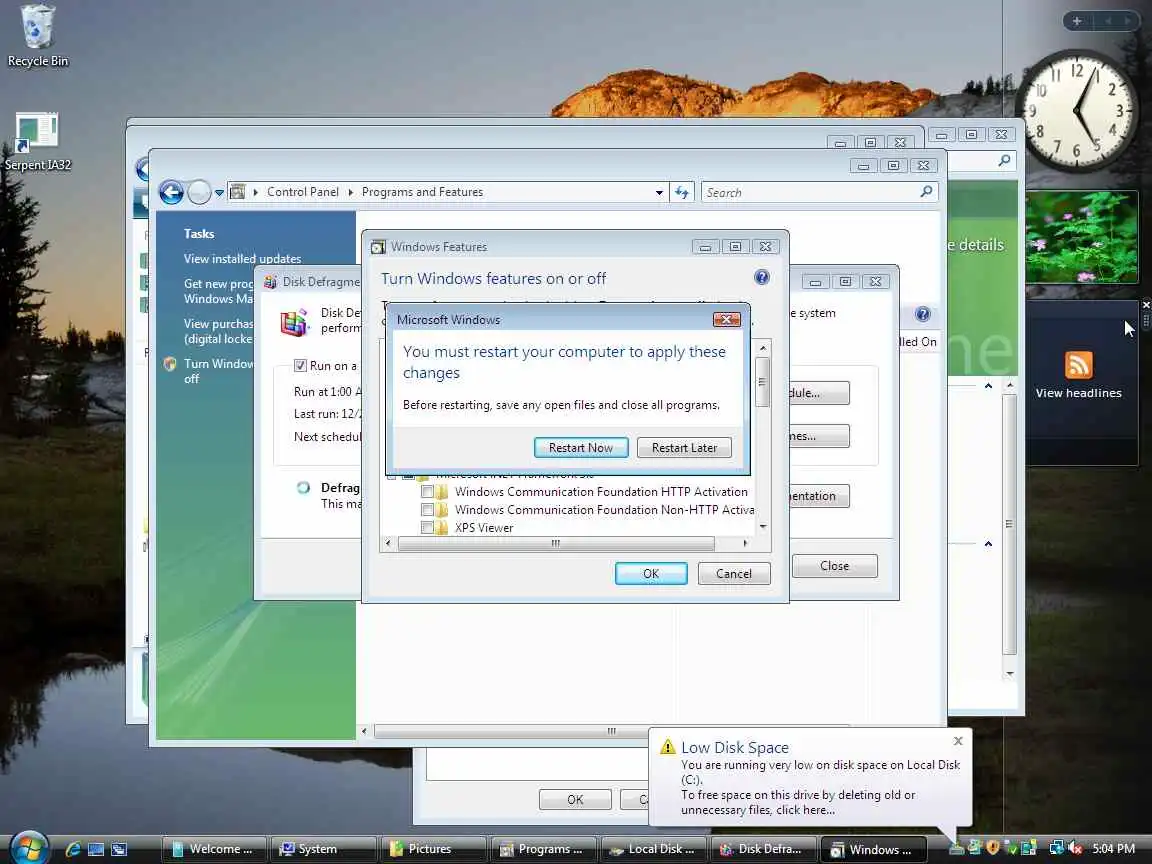Check Windows Communication Foundation HTTP Activation

tap(427, 492)
